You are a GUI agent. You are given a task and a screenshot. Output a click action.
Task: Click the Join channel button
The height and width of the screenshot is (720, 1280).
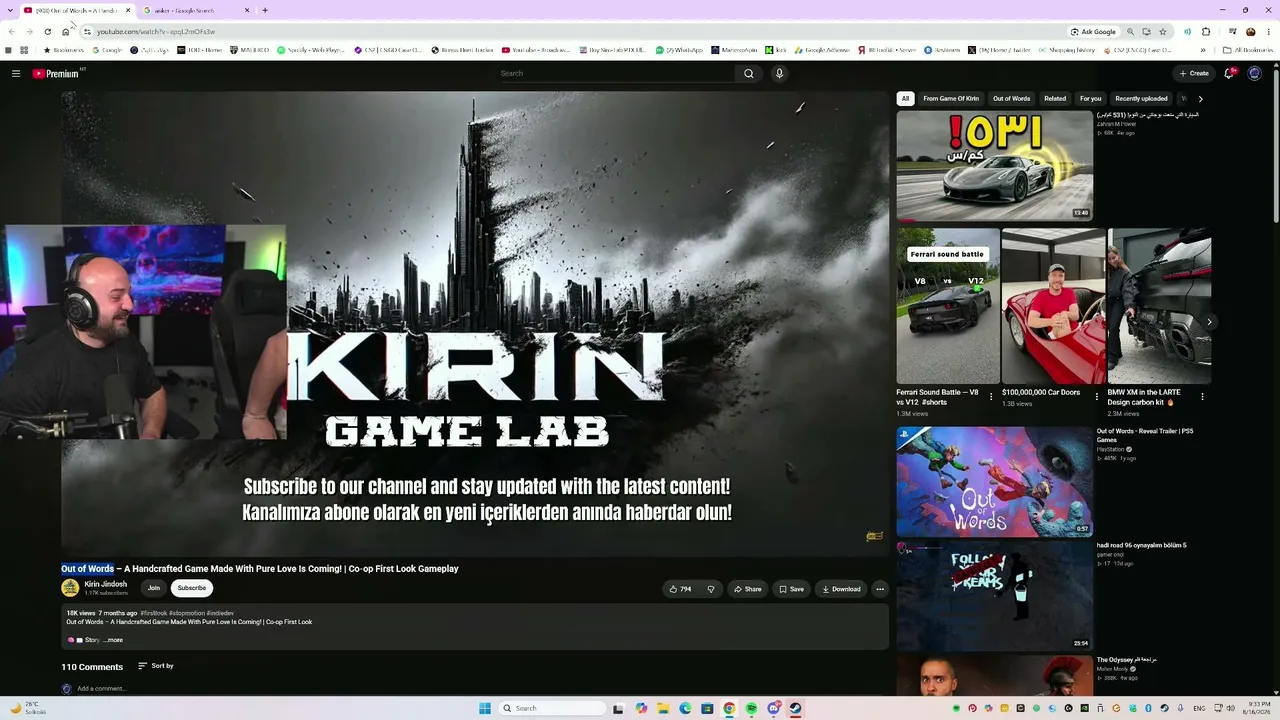coord(153,588)
